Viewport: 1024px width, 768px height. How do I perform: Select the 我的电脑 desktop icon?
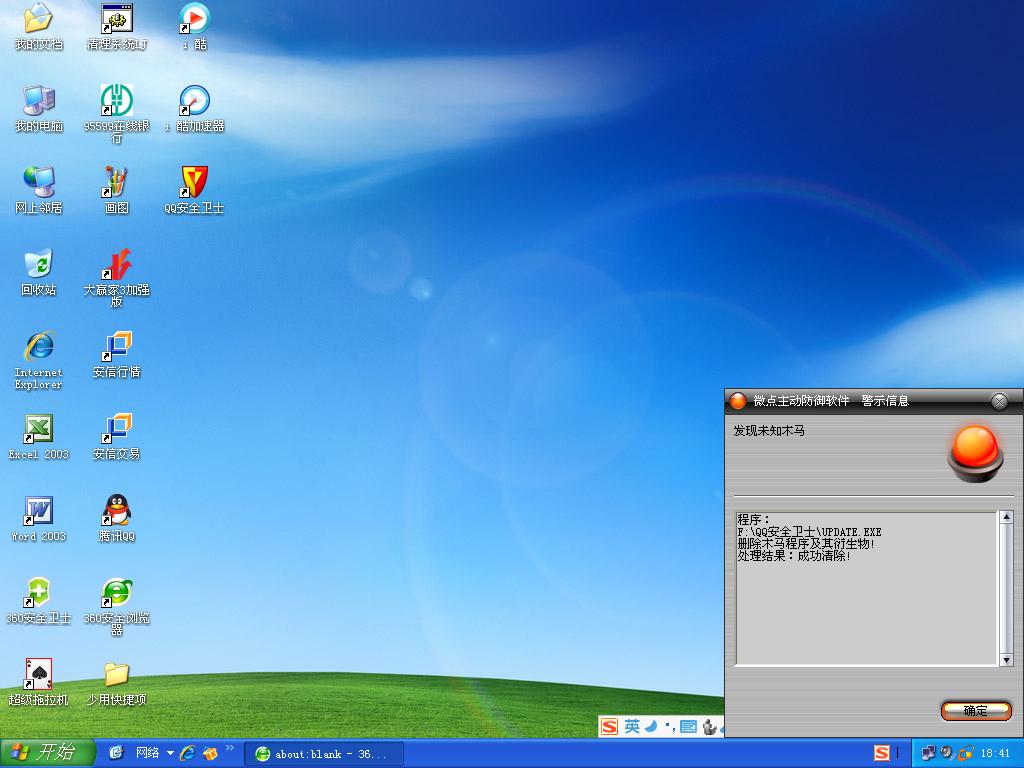(x=39, y=109)
